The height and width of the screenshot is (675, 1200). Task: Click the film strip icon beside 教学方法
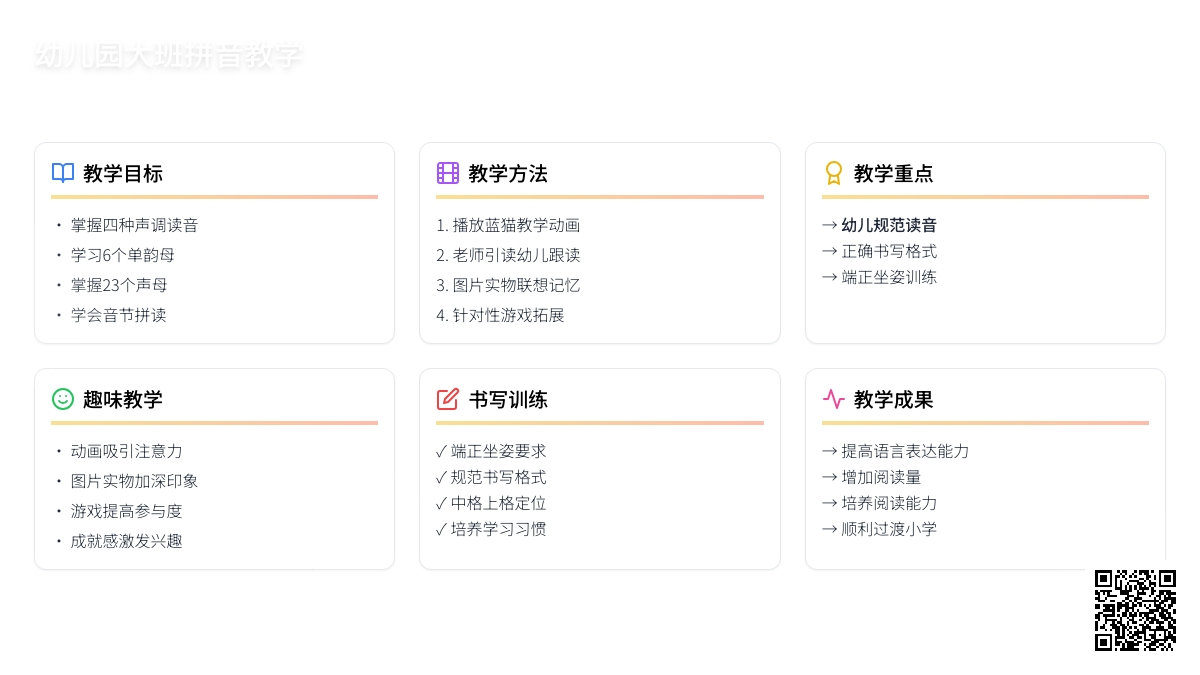point(448,173)
